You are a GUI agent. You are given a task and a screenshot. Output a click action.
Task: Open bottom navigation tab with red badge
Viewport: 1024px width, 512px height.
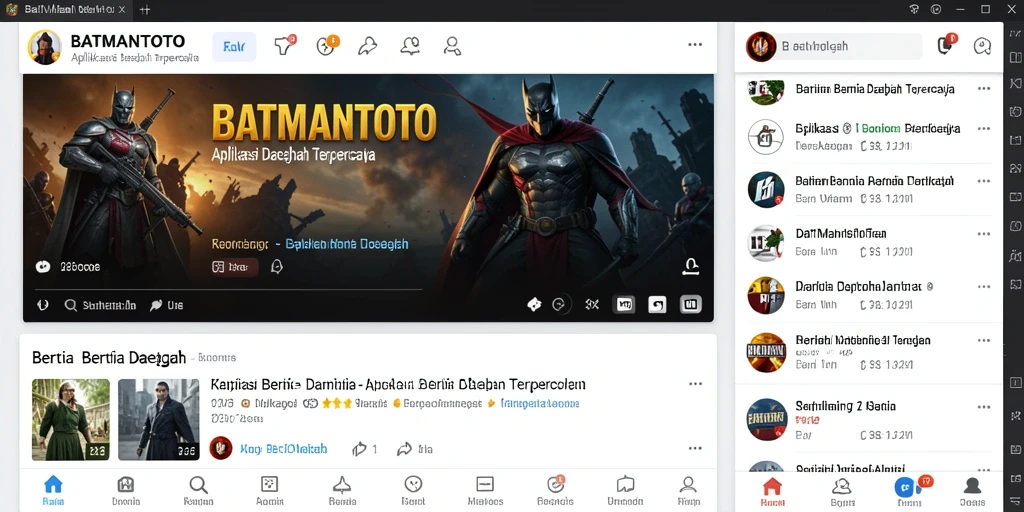[x=555, y=490]
